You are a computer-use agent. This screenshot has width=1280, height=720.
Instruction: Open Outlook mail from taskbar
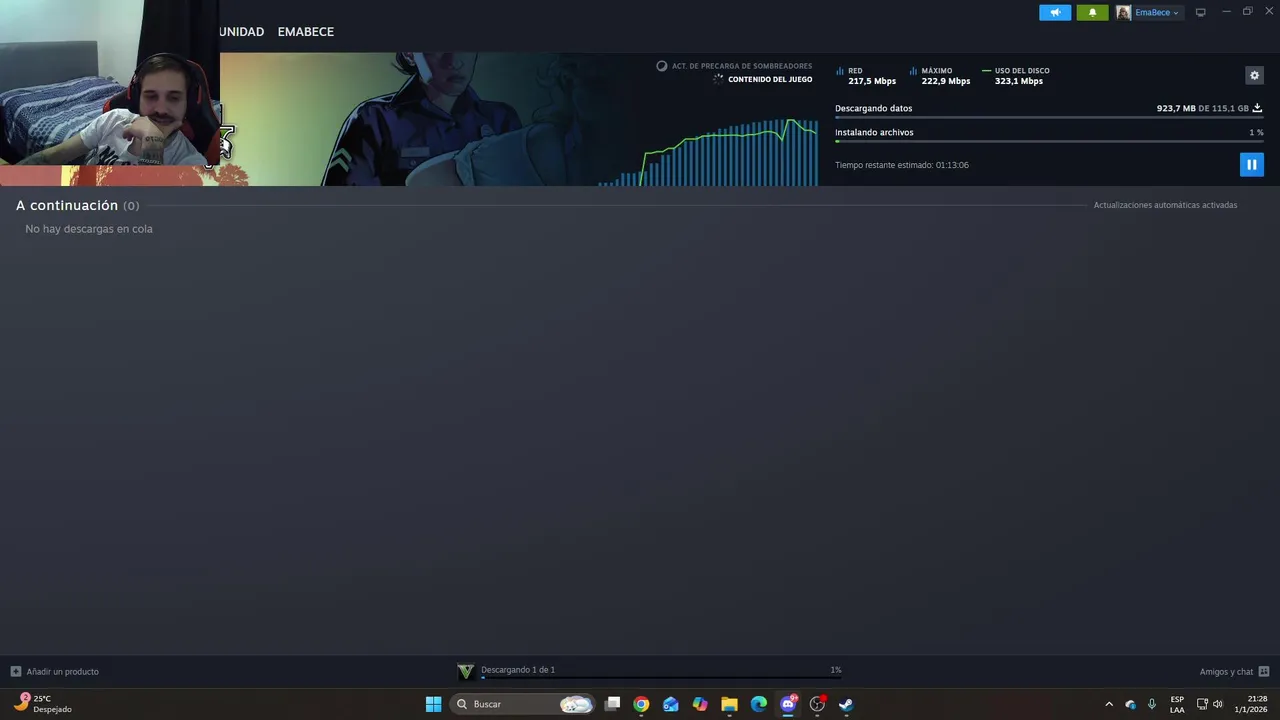tap(670, 704)
